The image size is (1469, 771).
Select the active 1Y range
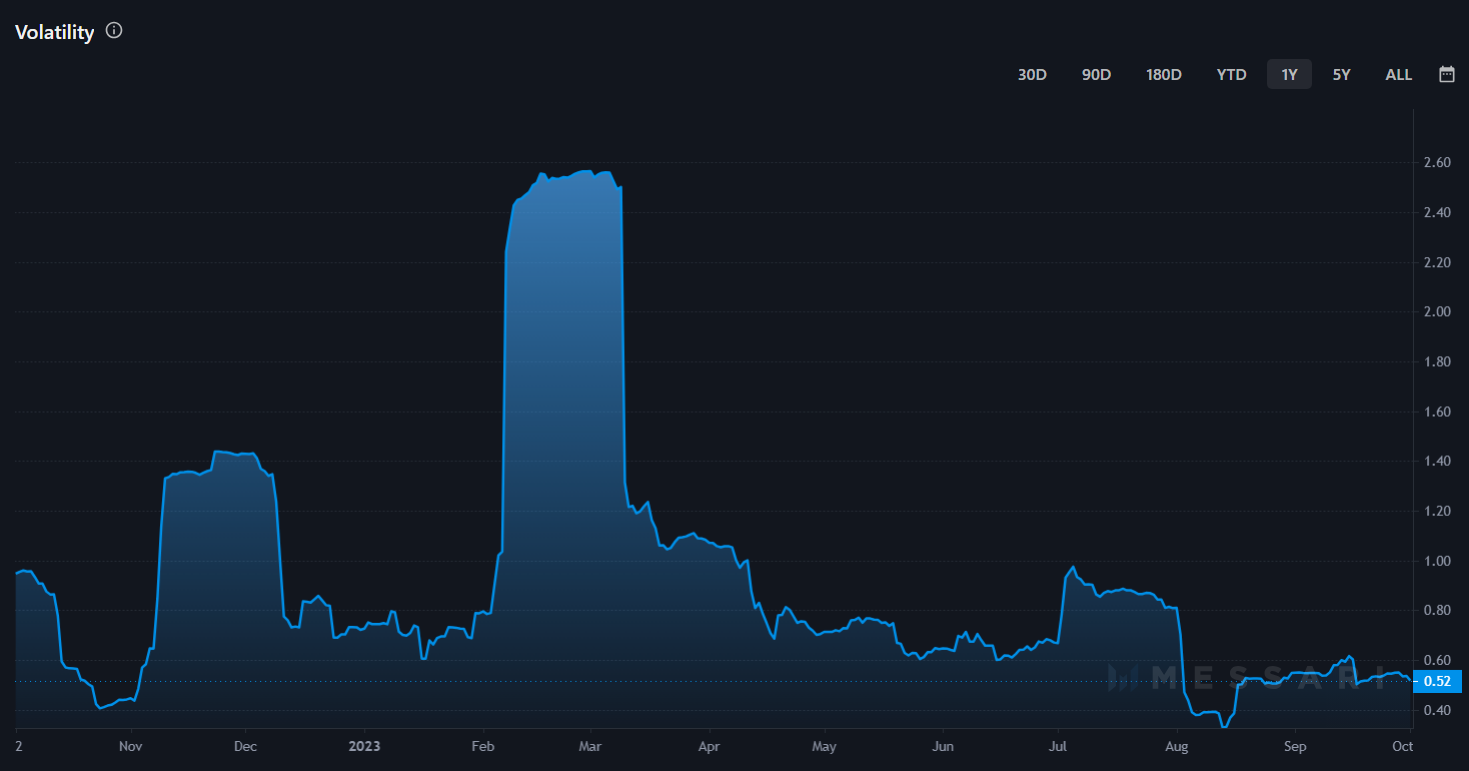[x=1289, y=75]
